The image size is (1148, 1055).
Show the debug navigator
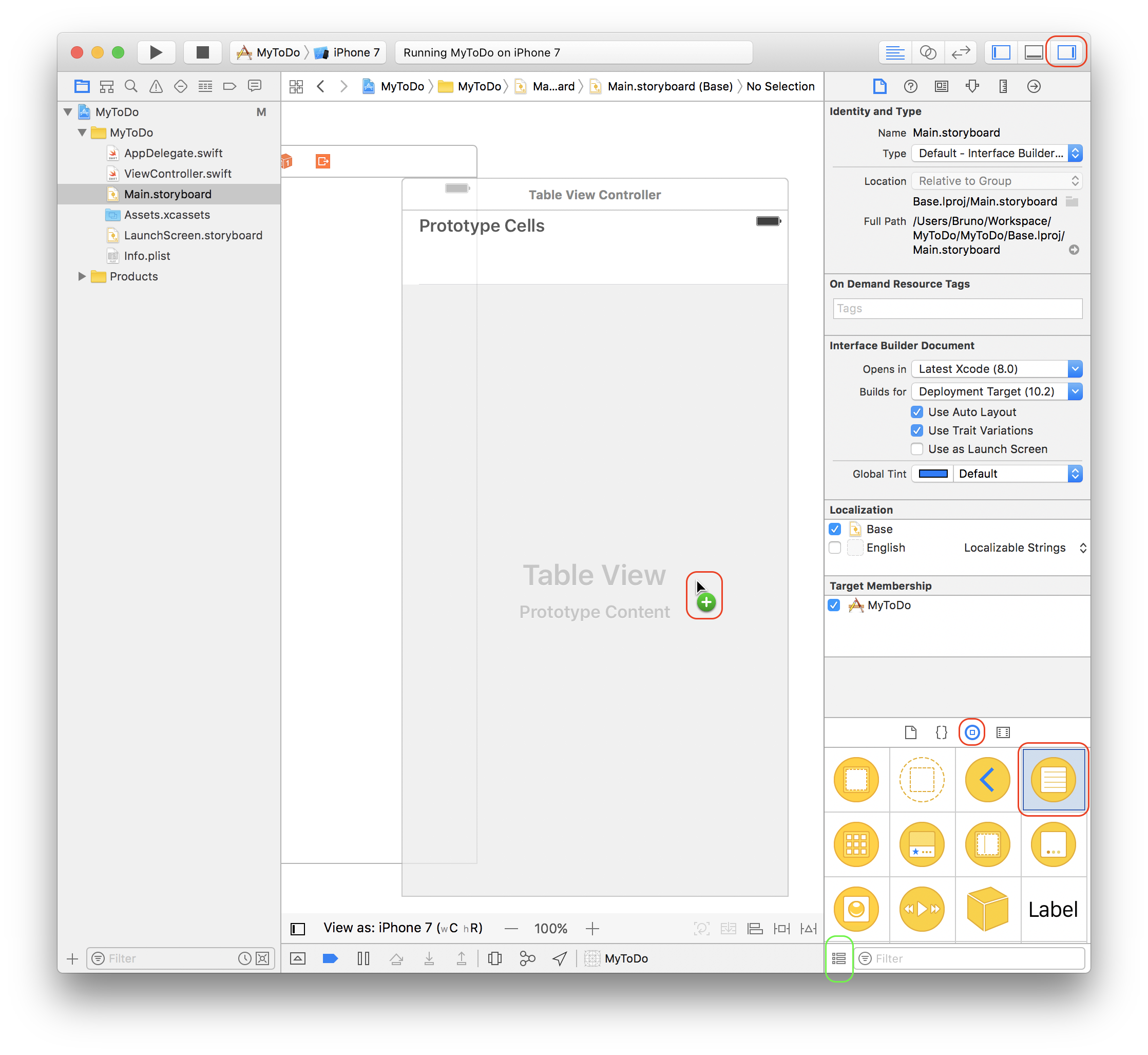pyautogui.click(x=205, y=86)
